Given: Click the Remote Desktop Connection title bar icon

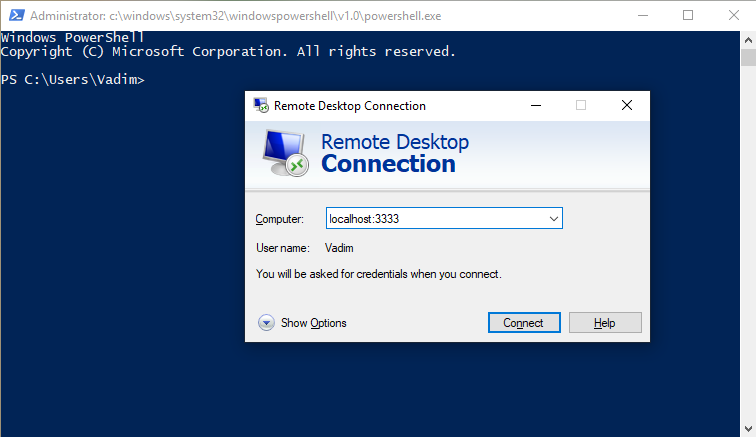Looking at the screenshot, I should pos(261,106).
